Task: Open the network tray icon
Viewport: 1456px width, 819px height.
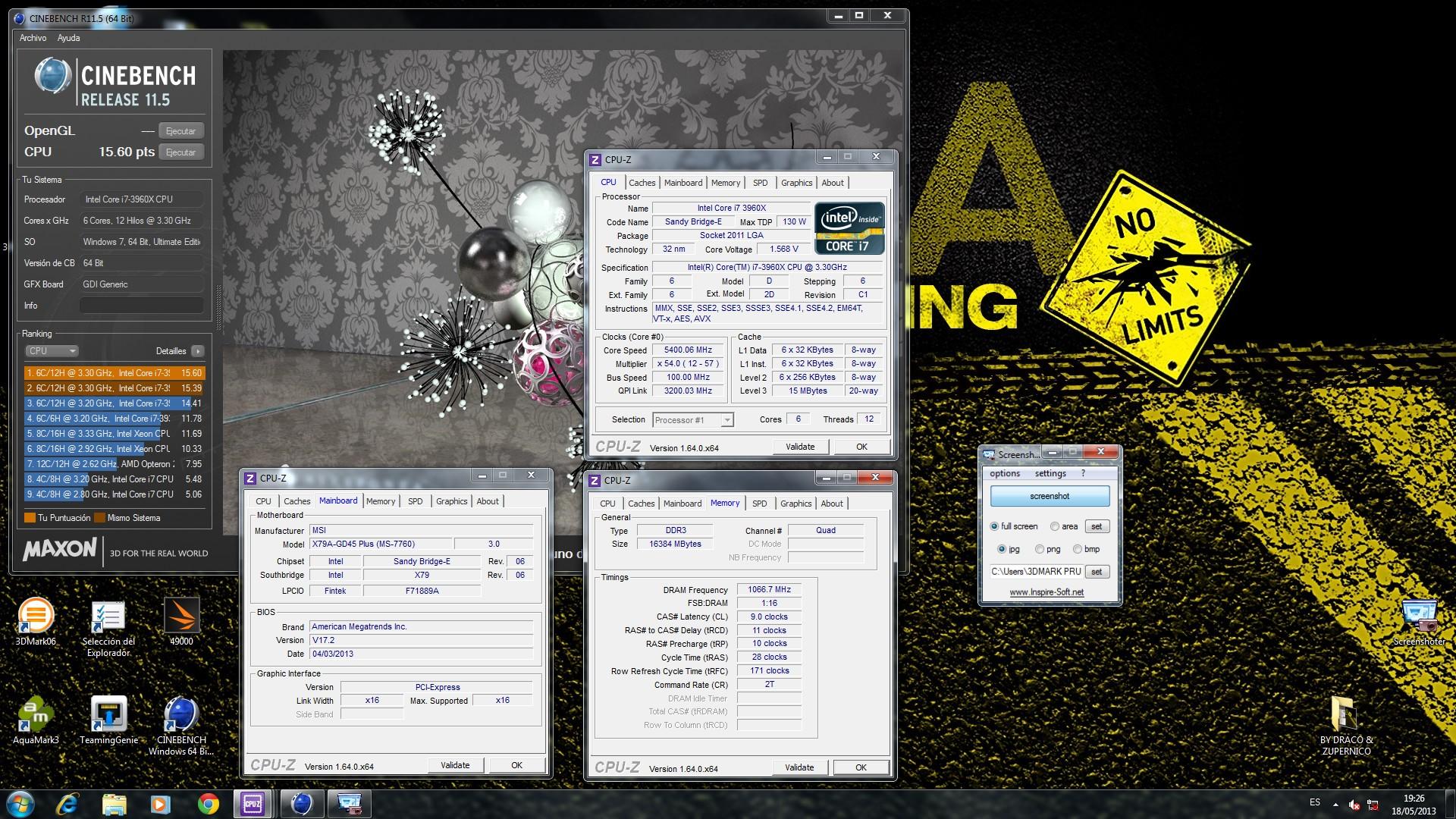Action: click(x=1373, y=805)
